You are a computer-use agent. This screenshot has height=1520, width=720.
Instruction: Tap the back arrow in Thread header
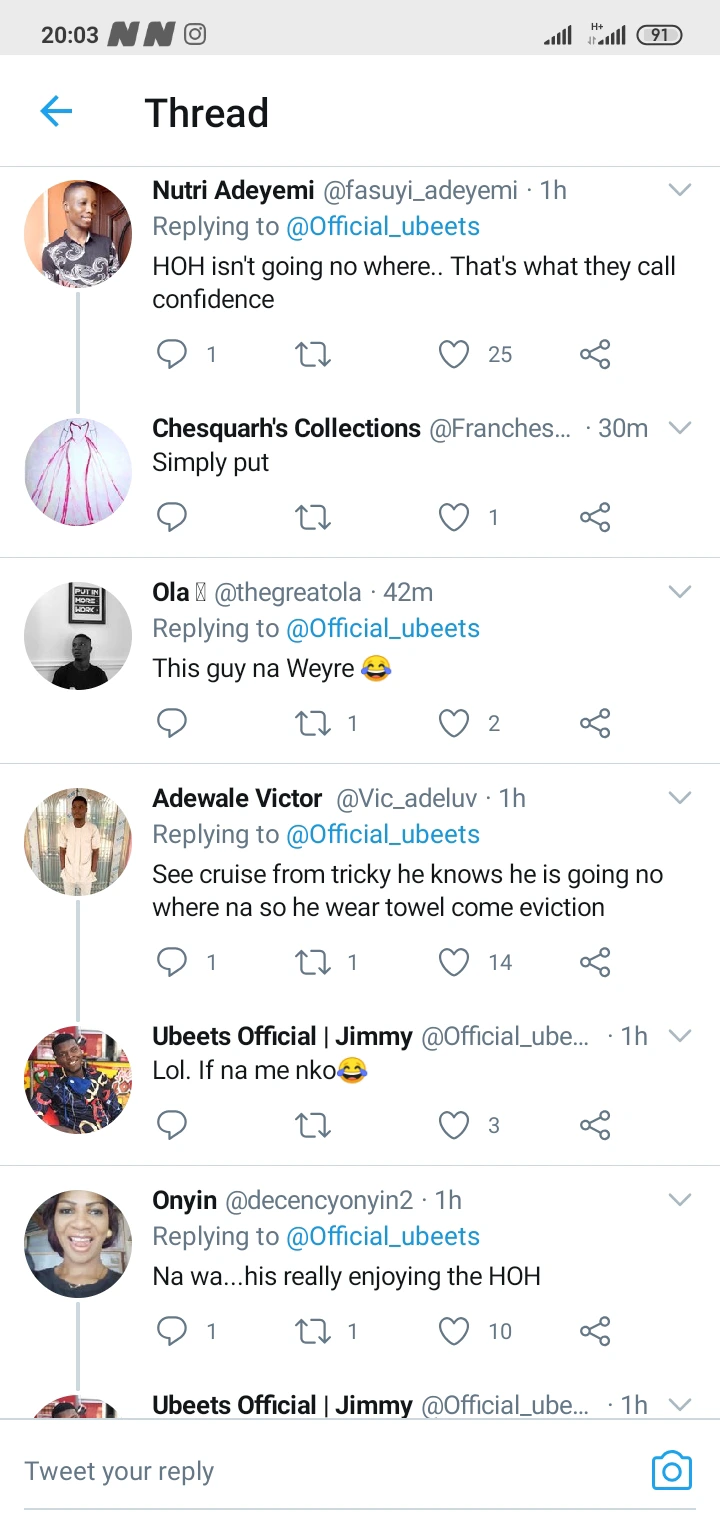tap(56, 111)
